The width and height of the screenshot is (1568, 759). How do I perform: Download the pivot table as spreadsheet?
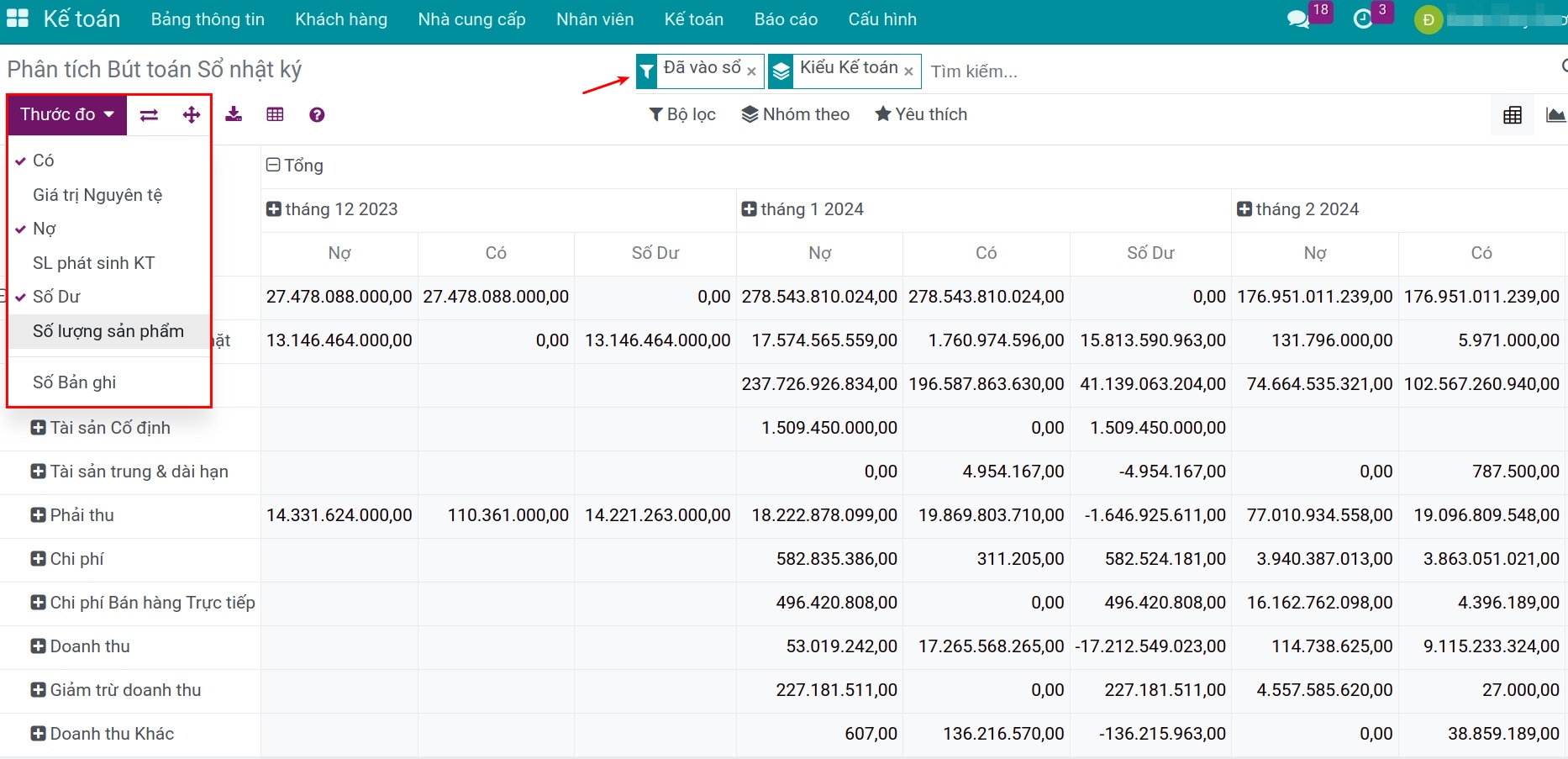click(x=234, y=115)
